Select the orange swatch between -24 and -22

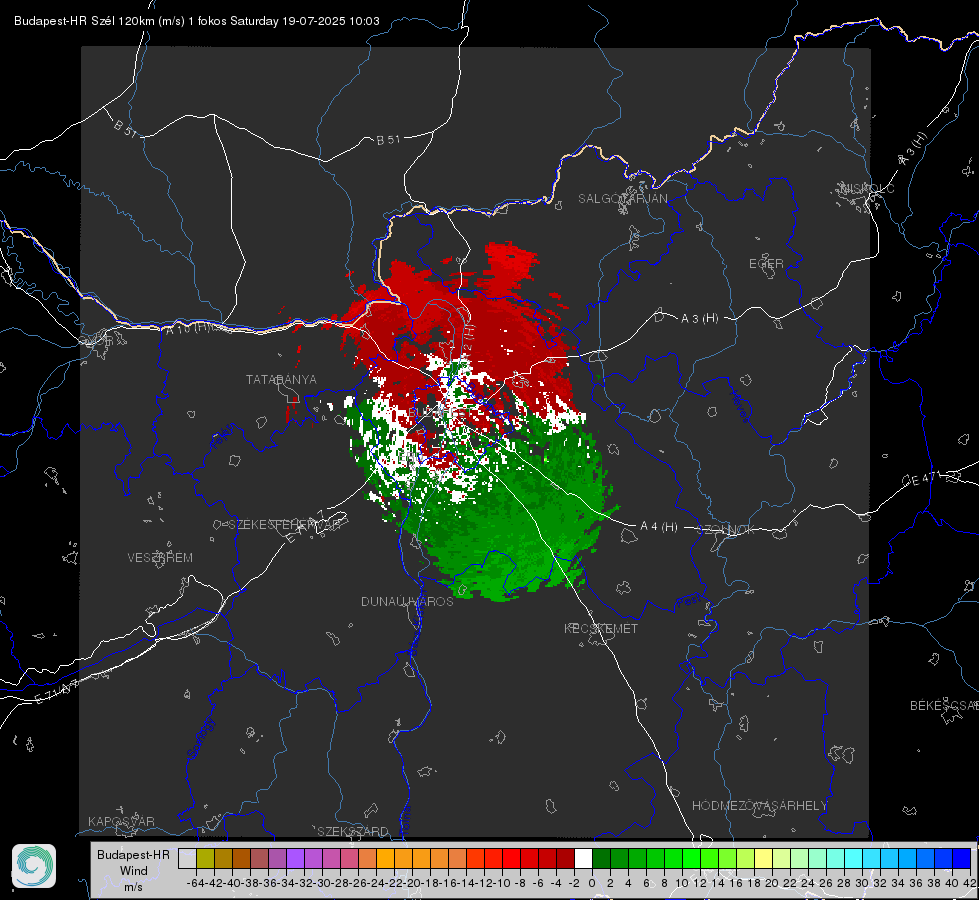tap(385, 858)
